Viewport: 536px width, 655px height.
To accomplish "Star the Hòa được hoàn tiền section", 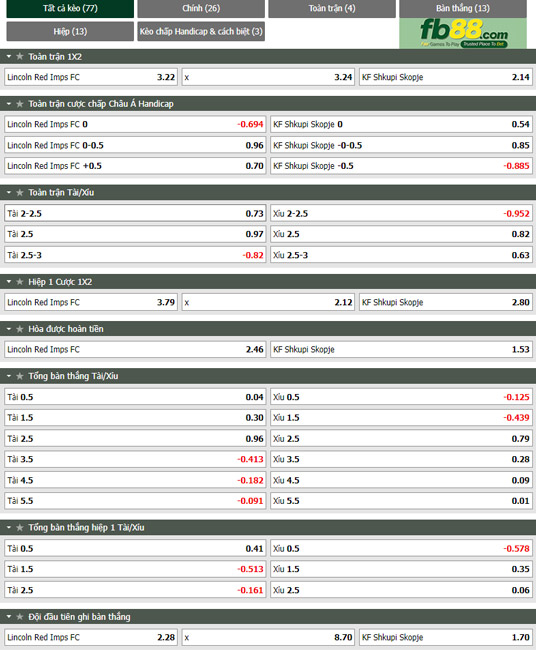I will [x=20, y=329].
